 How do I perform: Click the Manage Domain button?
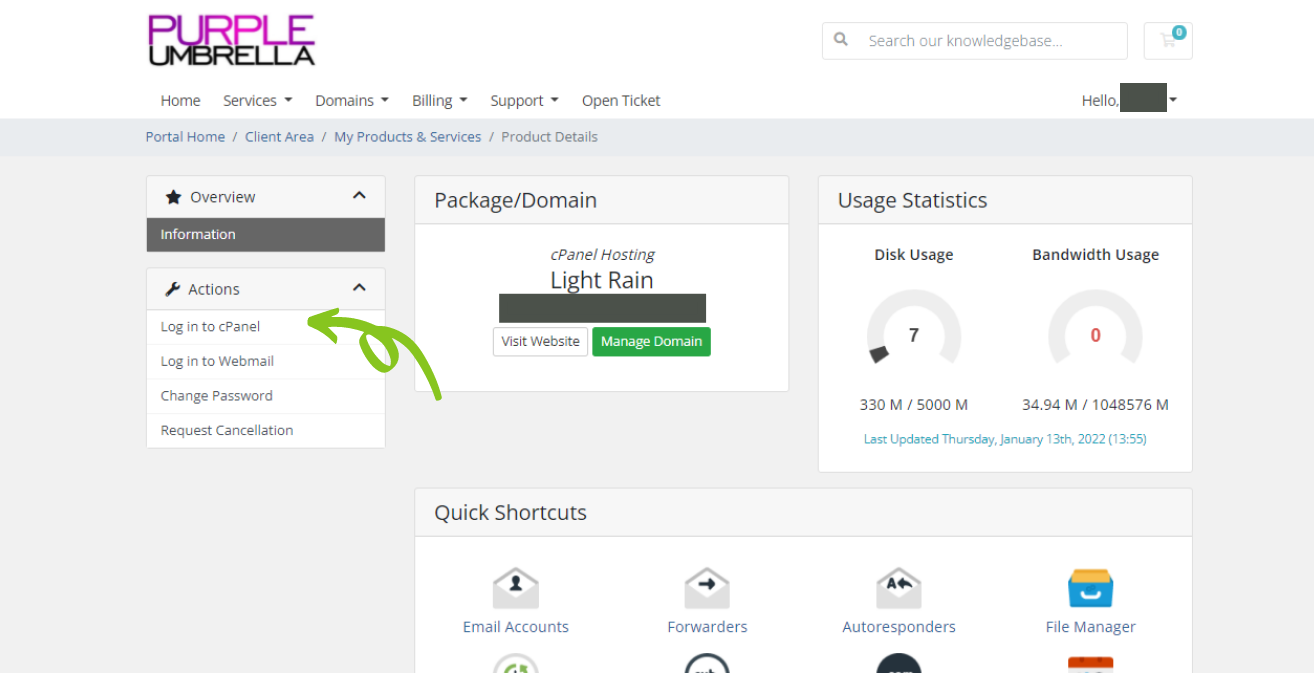pyautogui.click(x=651, y=341)
